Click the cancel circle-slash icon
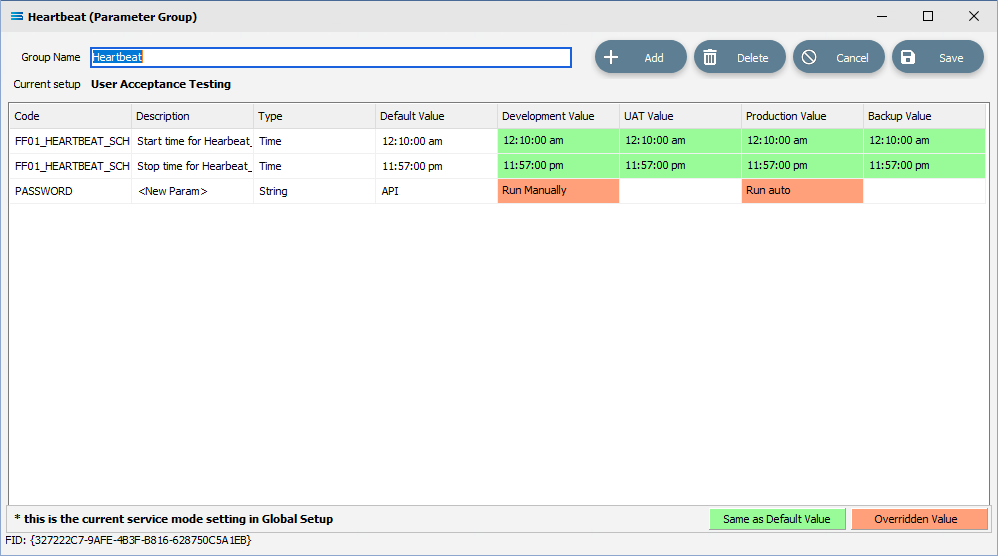The width and height of the screenshot is (998, 556). pyautogui.click(x=808, y=57)
